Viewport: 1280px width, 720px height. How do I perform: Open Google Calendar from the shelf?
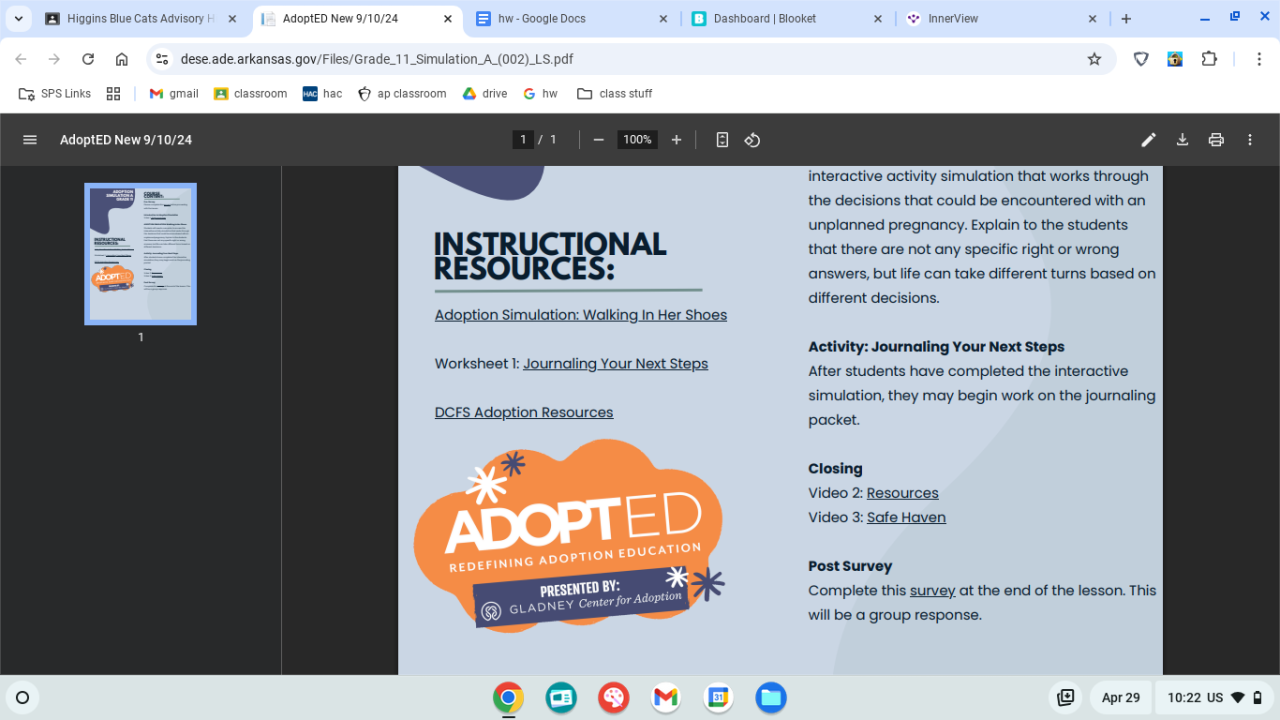pyautogui.click(x=718, y=698)
